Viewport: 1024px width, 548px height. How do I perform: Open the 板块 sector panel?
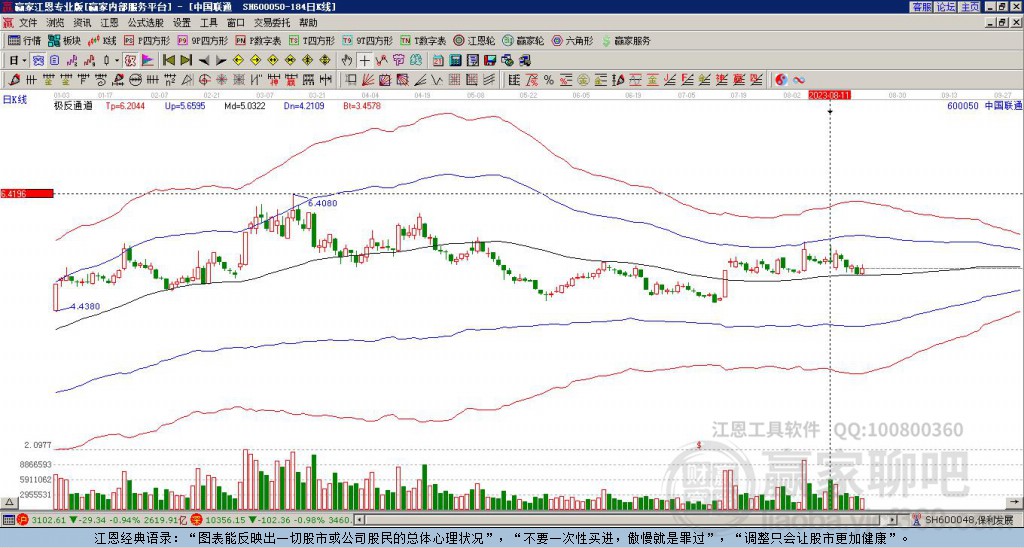(64, 40)
